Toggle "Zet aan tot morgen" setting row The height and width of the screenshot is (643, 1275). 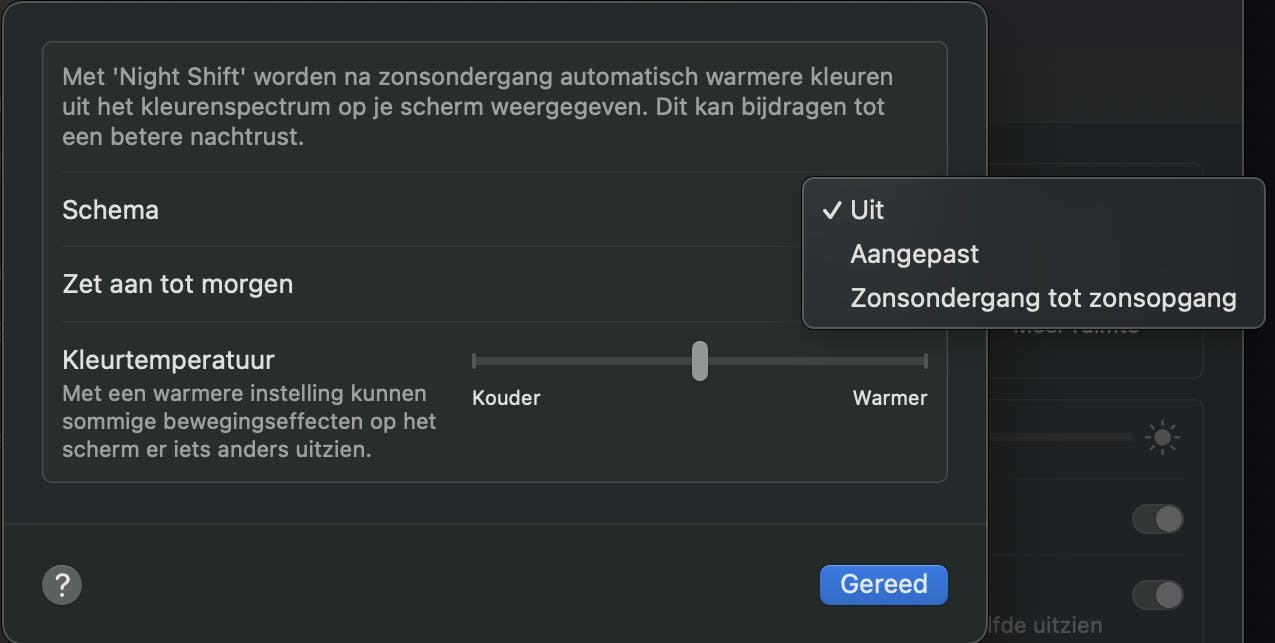click(177, 284)
